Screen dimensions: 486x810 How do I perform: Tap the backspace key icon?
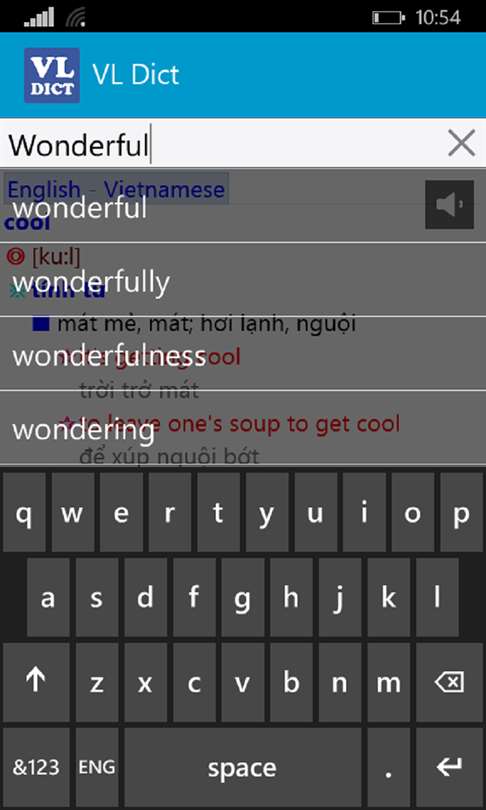click(449, 682)
